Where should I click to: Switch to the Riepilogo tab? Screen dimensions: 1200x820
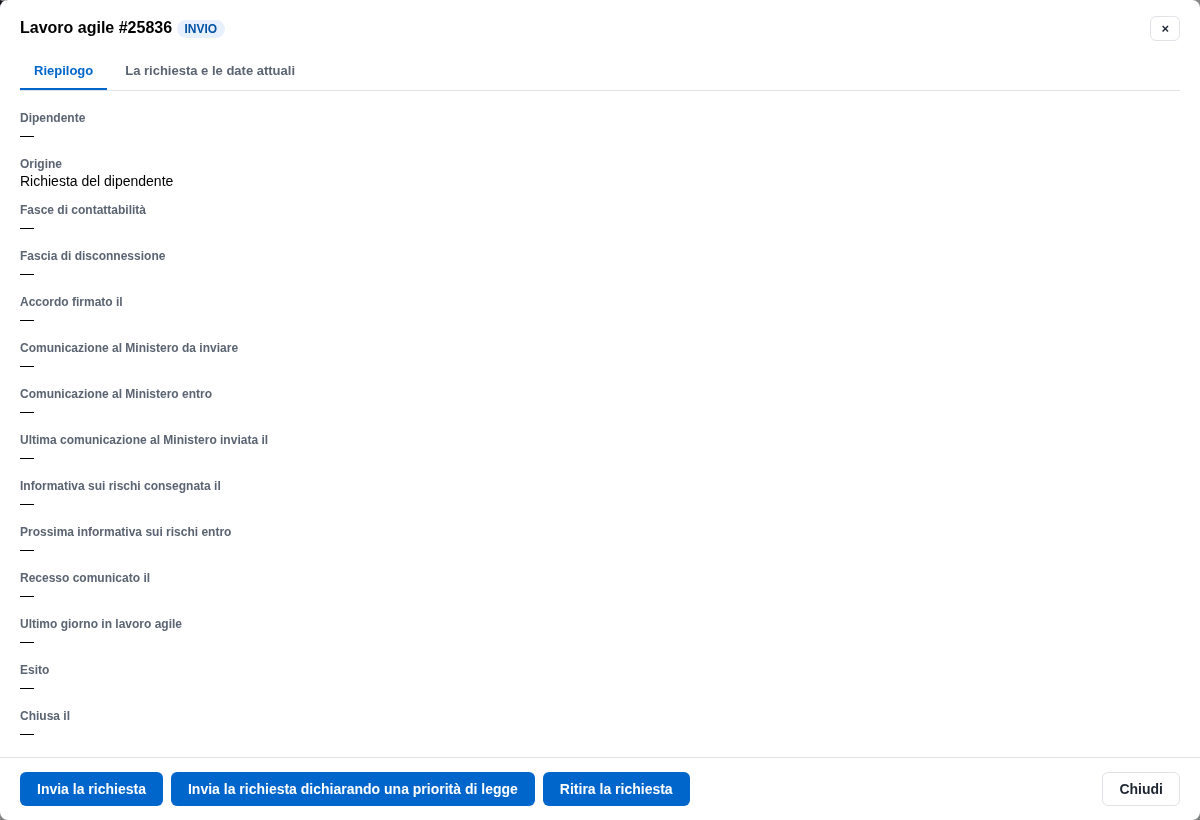[63, 71]
